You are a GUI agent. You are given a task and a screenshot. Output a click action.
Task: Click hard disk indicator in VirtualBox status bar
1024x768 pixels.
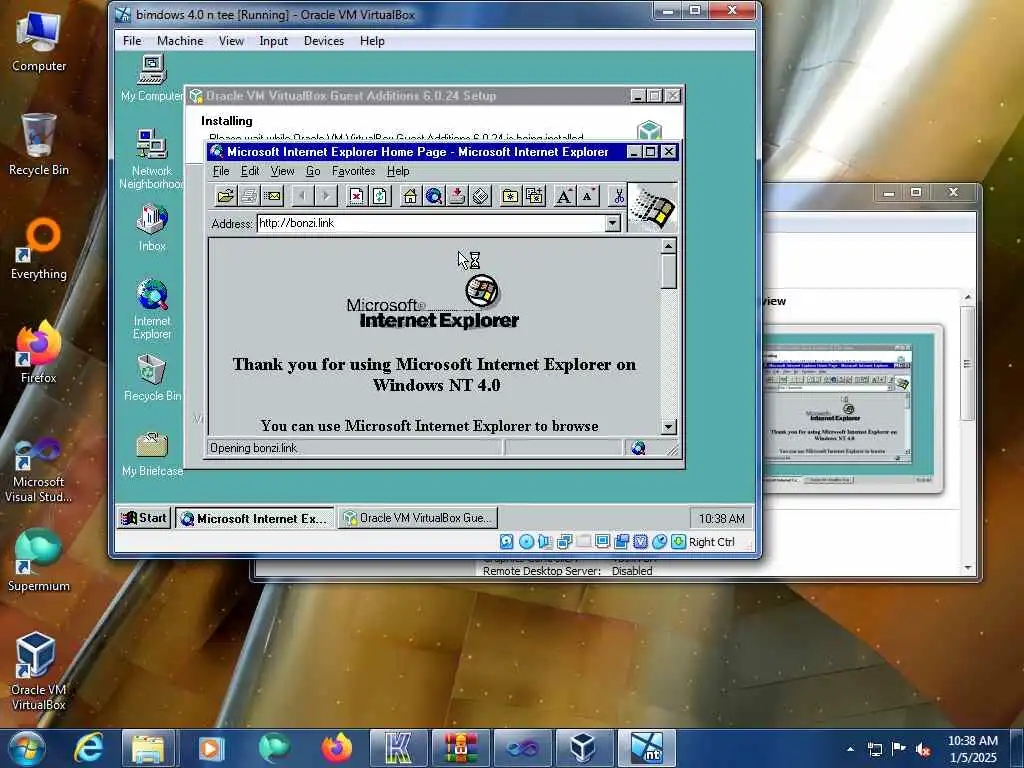[x=506, y=541]
